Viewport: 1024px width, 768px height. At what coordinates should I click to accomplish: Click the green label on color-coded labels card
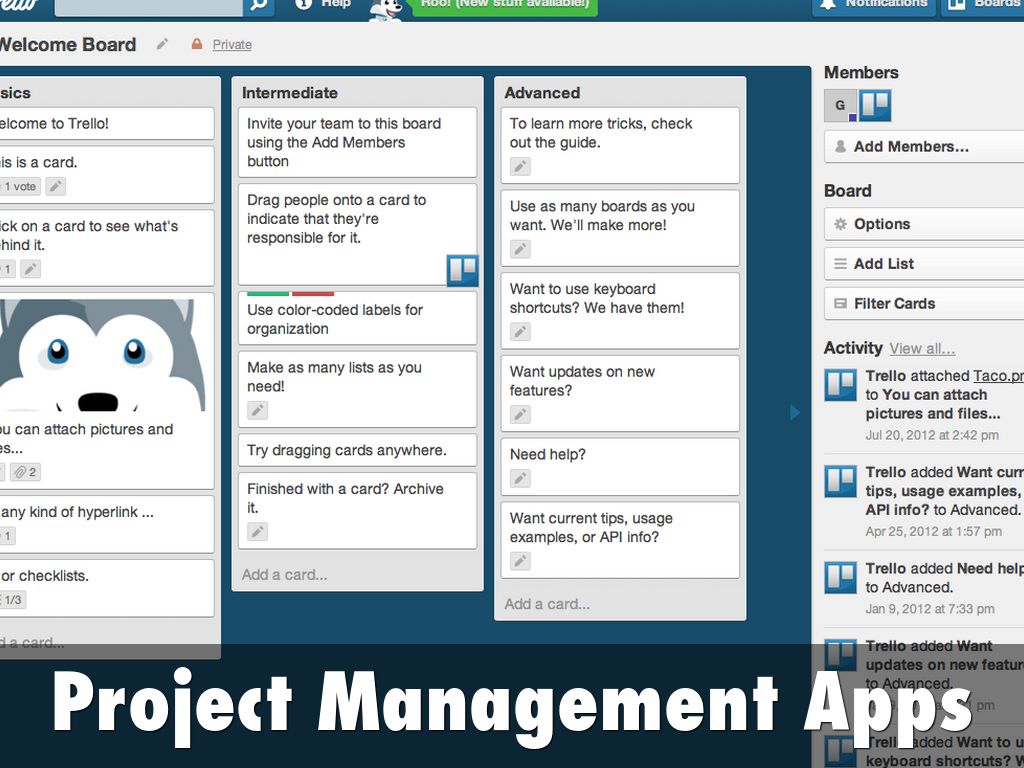[x=268, y=294]
